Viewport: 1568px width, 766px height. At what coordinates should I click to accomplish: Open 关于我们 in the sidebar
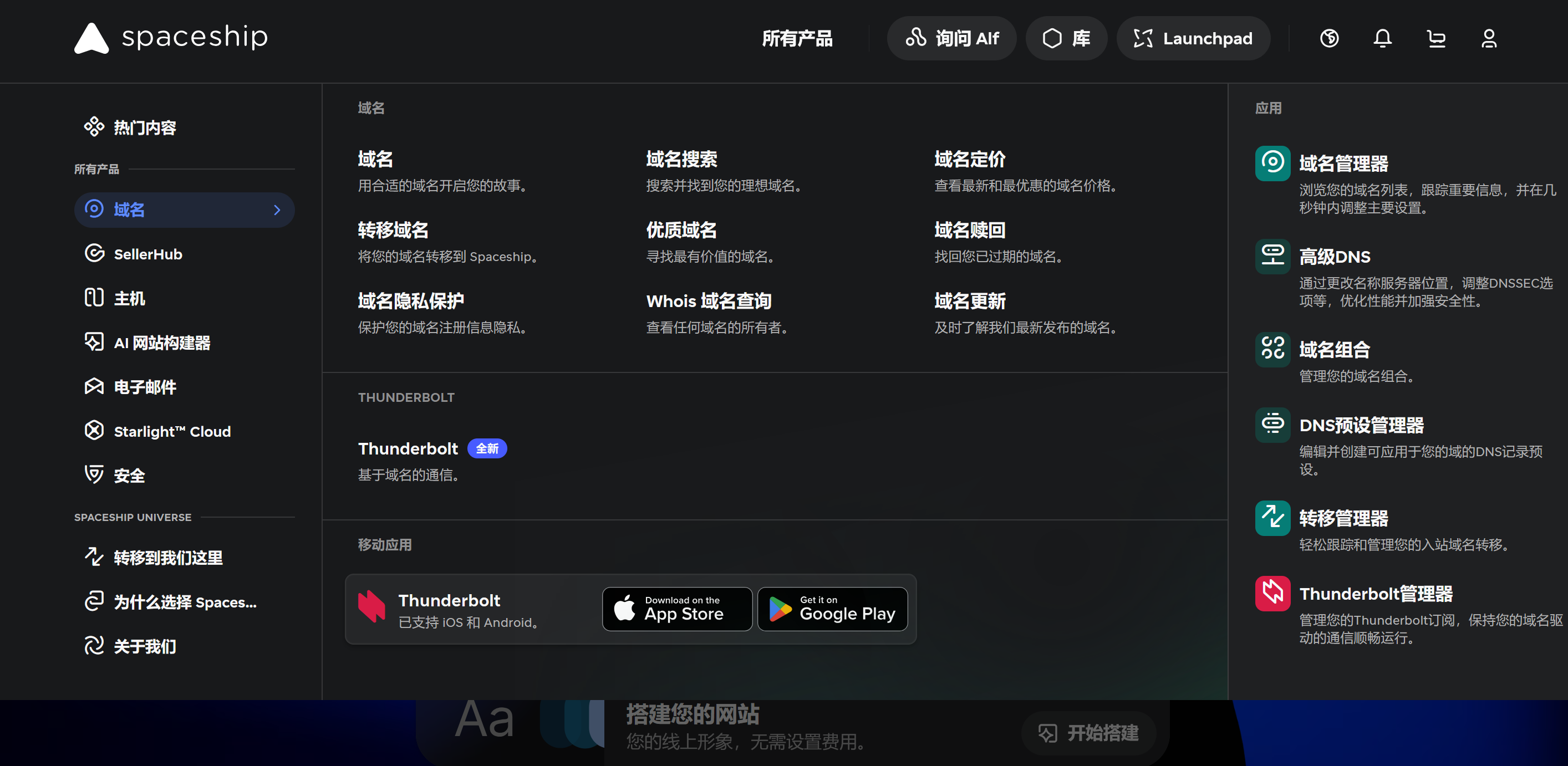pos(184,646)
